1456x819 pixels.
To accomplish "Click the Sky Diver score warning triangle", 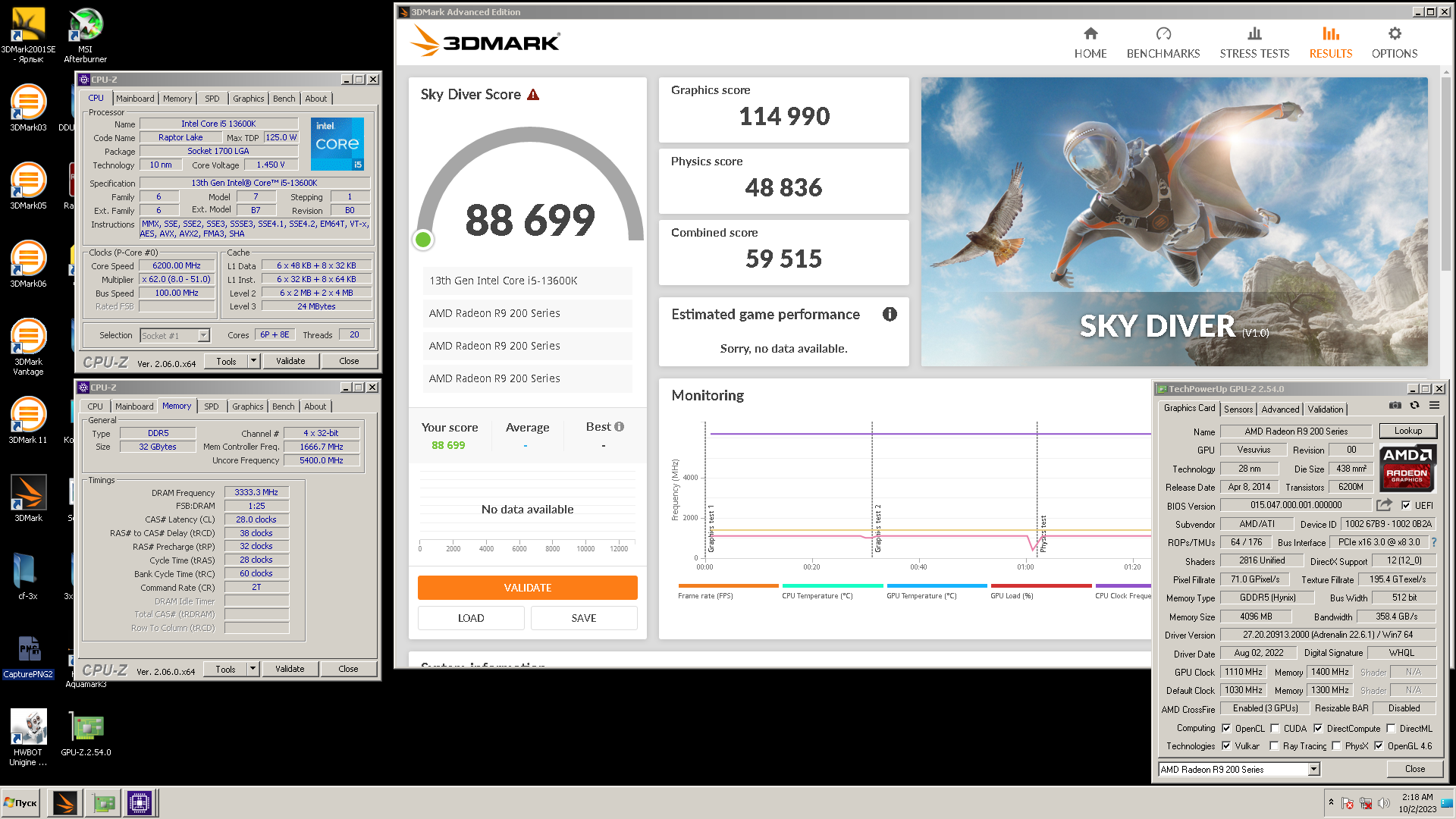I will [533, 95].
